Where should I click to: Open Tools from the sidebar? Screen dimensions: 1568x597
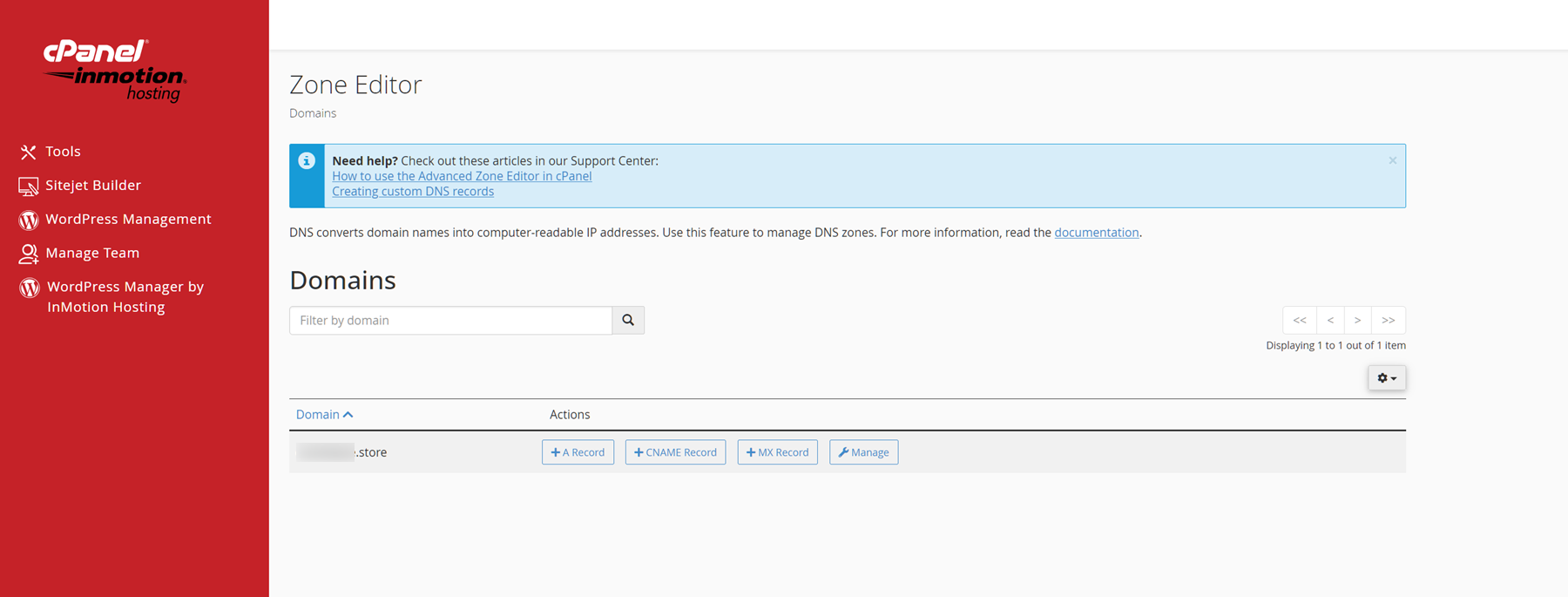(63, 152)
